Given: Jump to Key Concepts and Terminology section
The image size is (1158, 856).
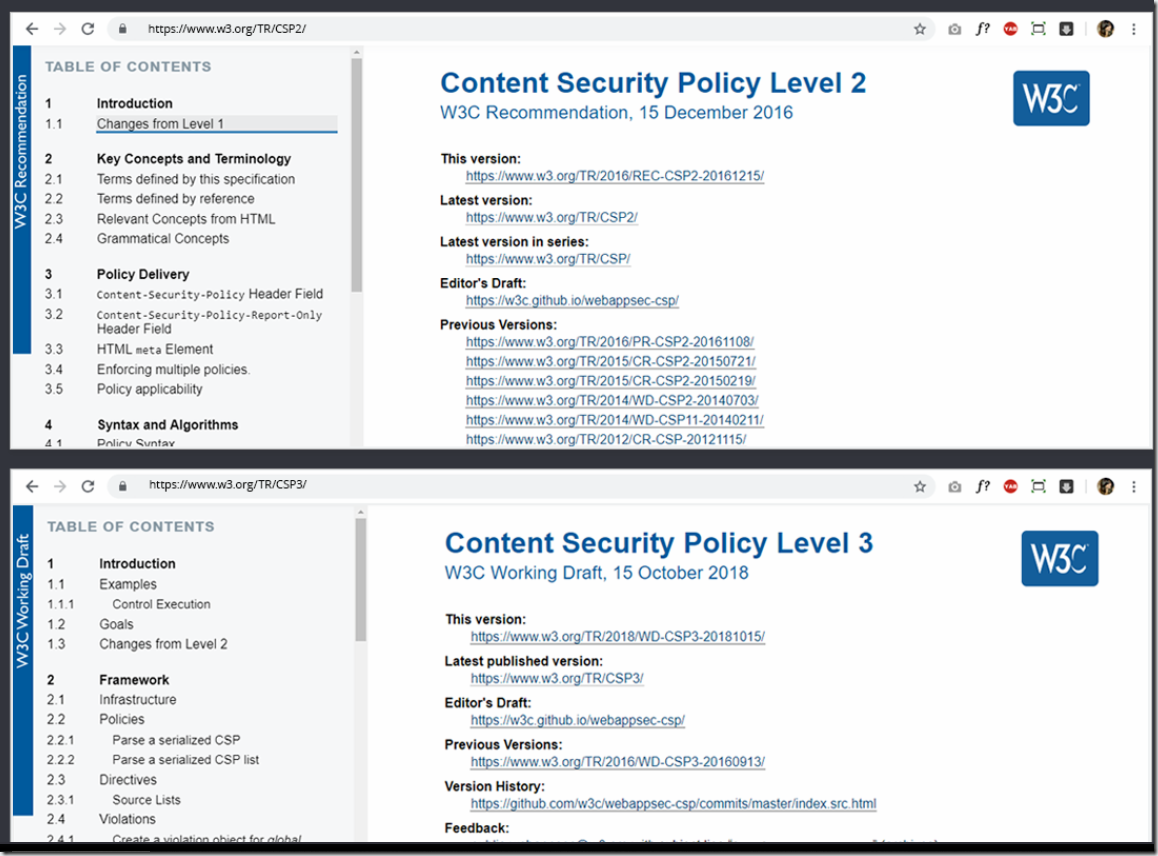Looking at the screenshot, I should click(x=193, y=159).
